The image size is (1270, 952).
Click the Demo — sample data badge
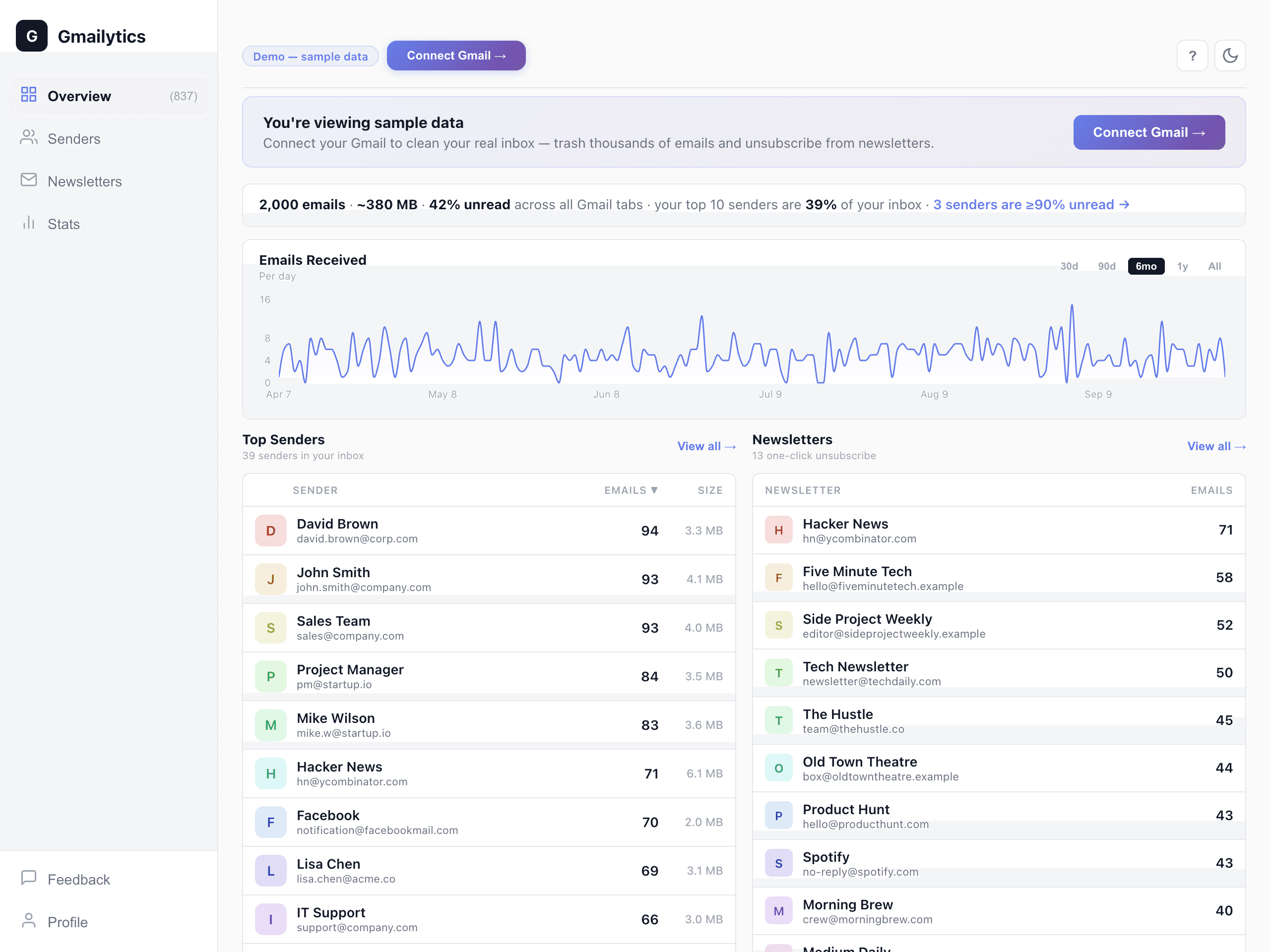click(x=310, y=56)
